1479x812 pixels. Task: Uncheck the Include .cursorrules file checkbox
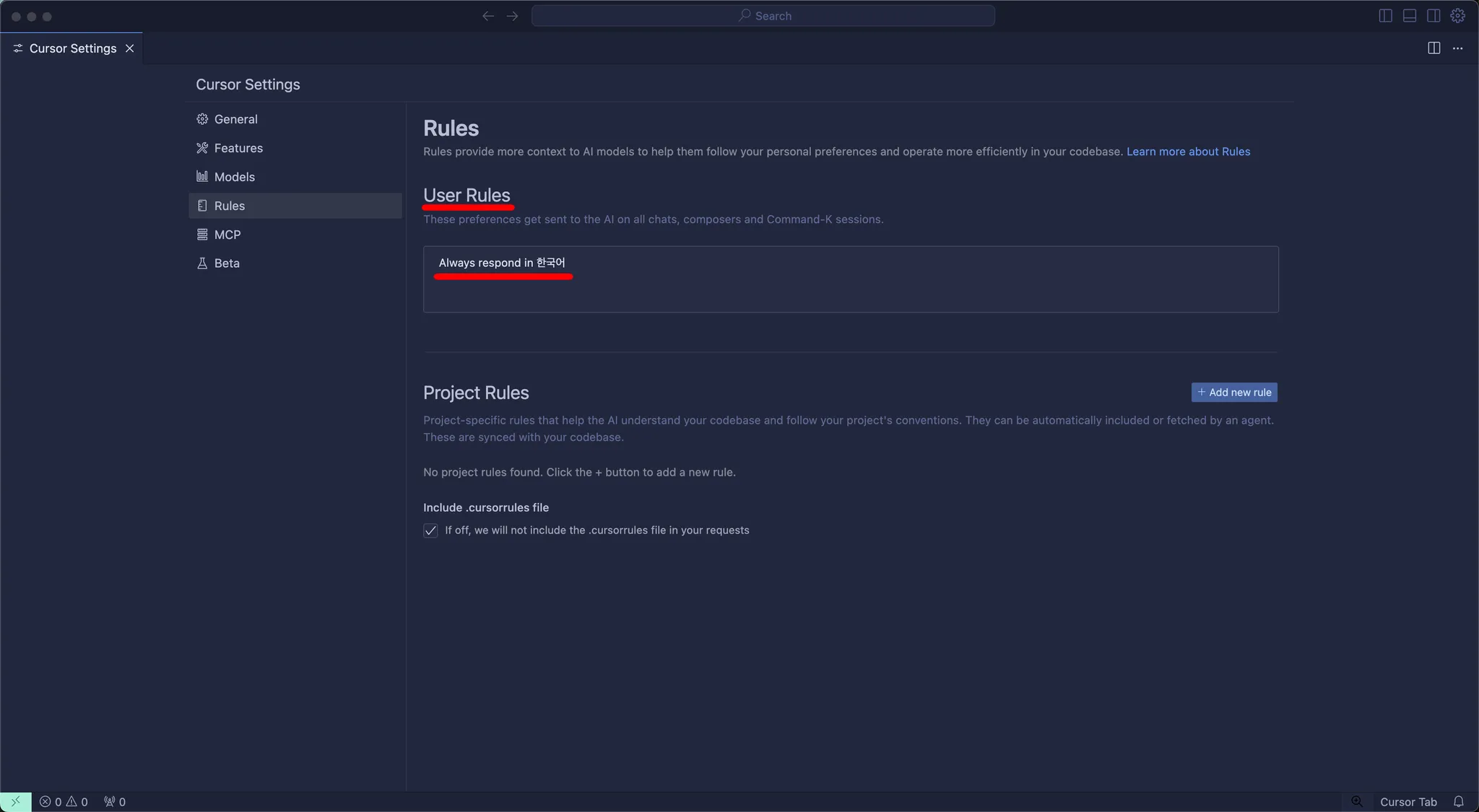click(x=430, y=531)
